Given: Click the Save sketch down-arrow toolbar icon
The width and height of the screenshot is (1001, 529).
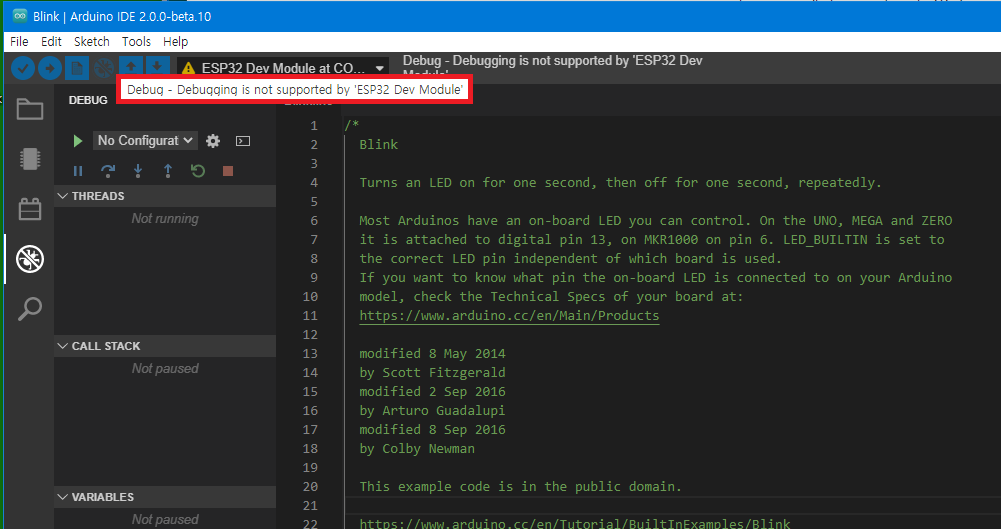Looking at the screenshot, I should [157, 66].
